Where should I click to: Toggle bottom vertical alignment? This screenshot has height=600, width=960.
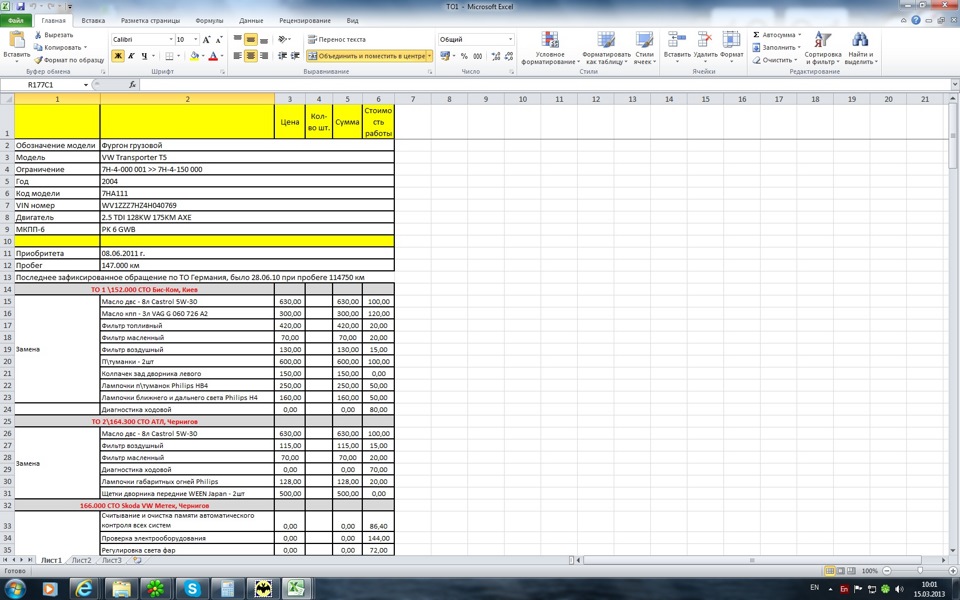click(x=264, y=39)
